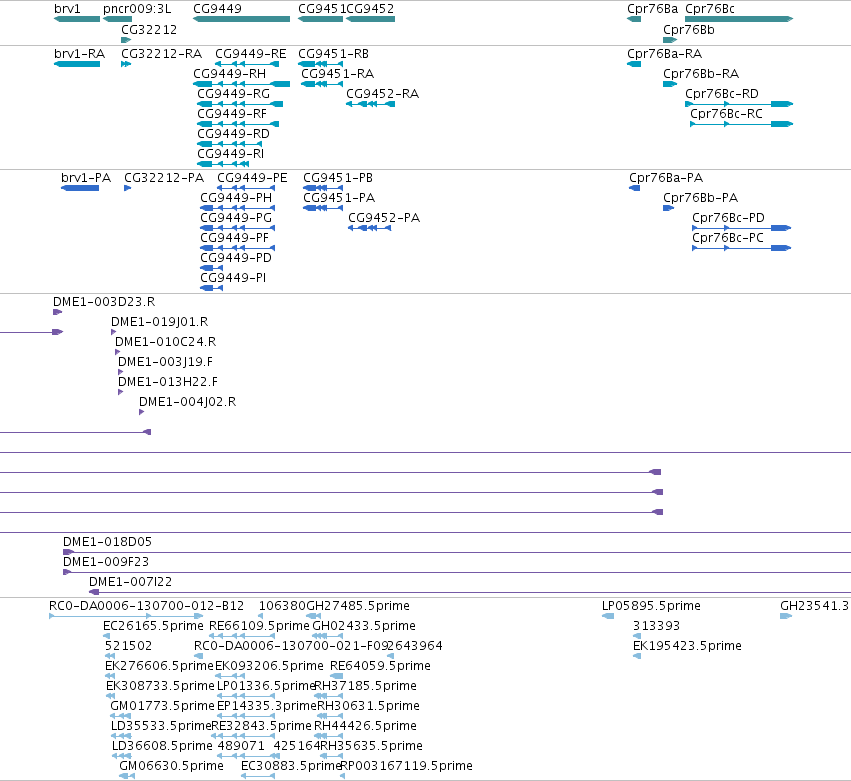Open EST GH27485.5prime

(x=358, y=606)
